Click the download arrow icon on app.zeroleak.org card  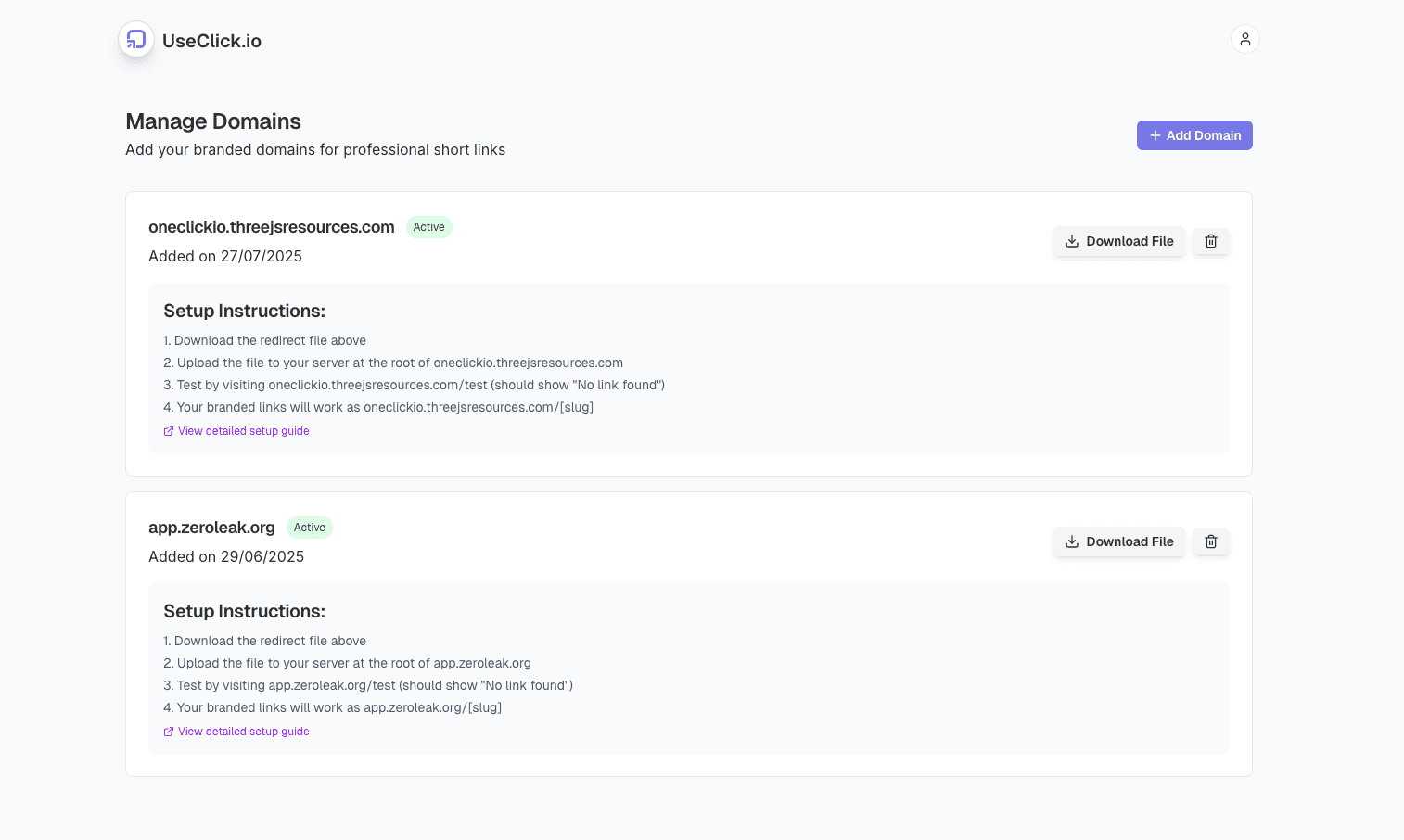coord(1072,541)
